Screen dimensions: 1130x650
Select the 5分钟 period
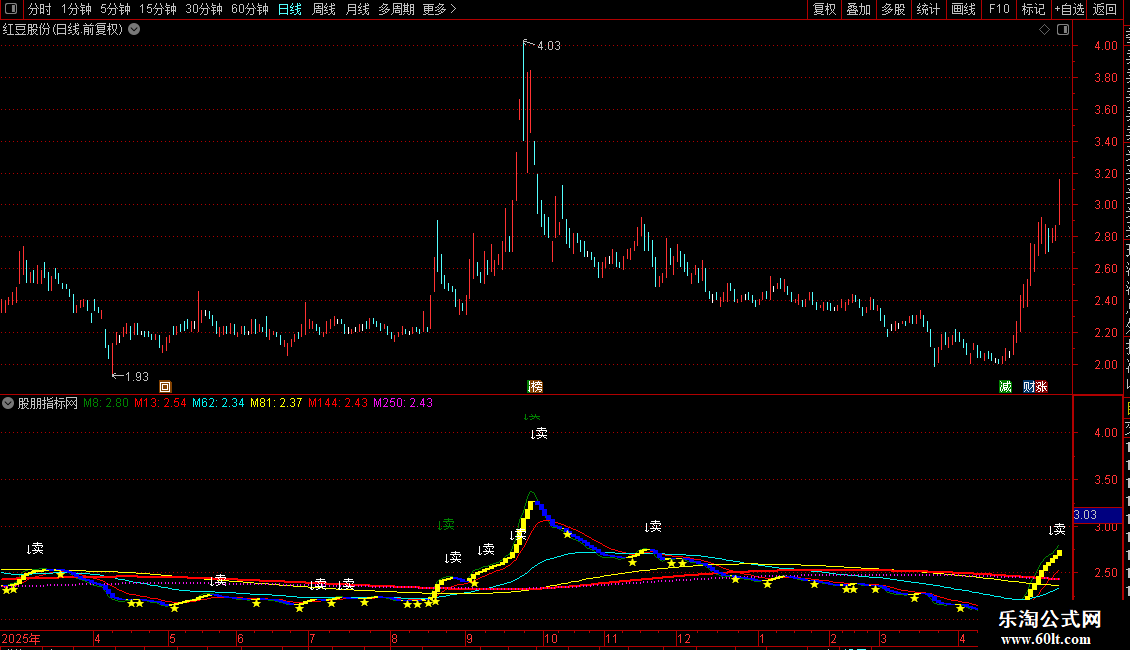[115, 9]
